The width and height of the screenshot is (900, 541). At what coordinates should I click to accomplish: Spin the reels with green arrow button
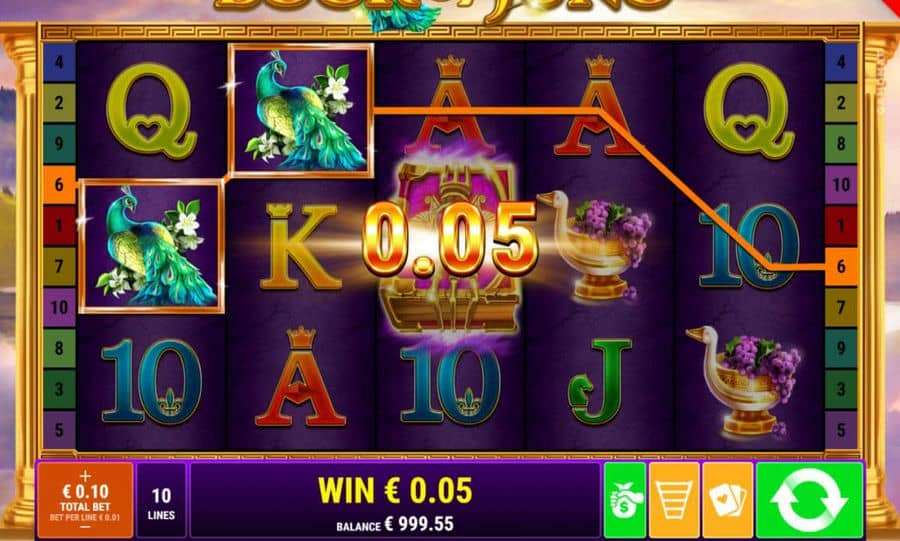point(809,500)
